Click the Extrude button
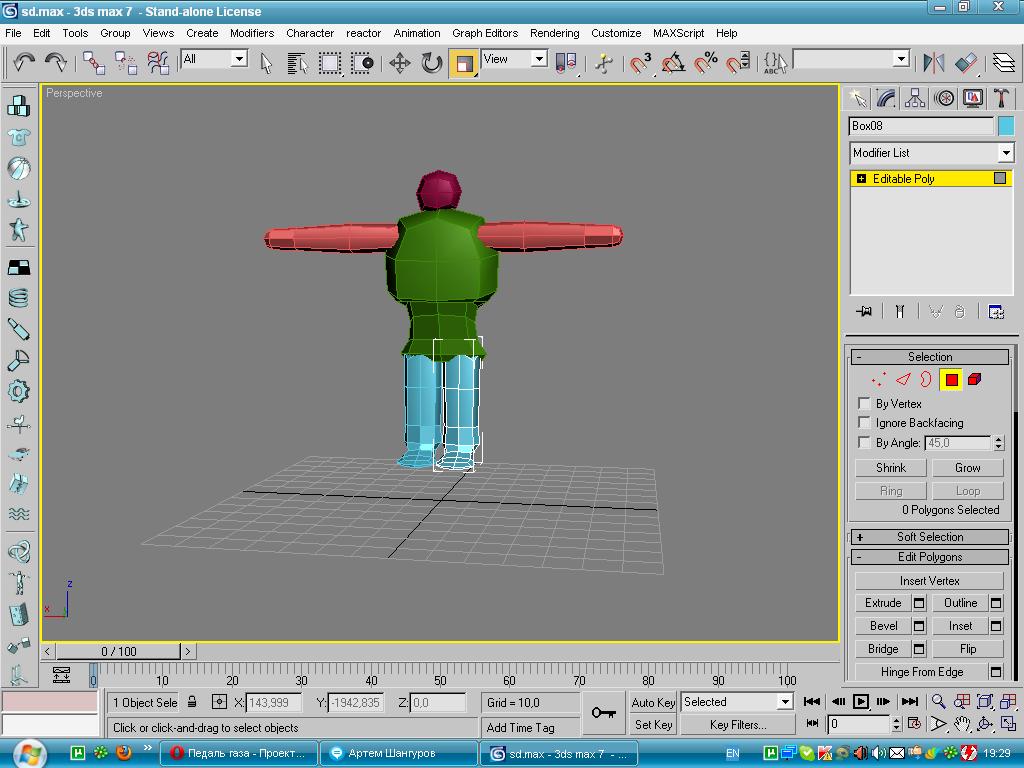This screenshot has height=768, width=1024. [883, 603]
